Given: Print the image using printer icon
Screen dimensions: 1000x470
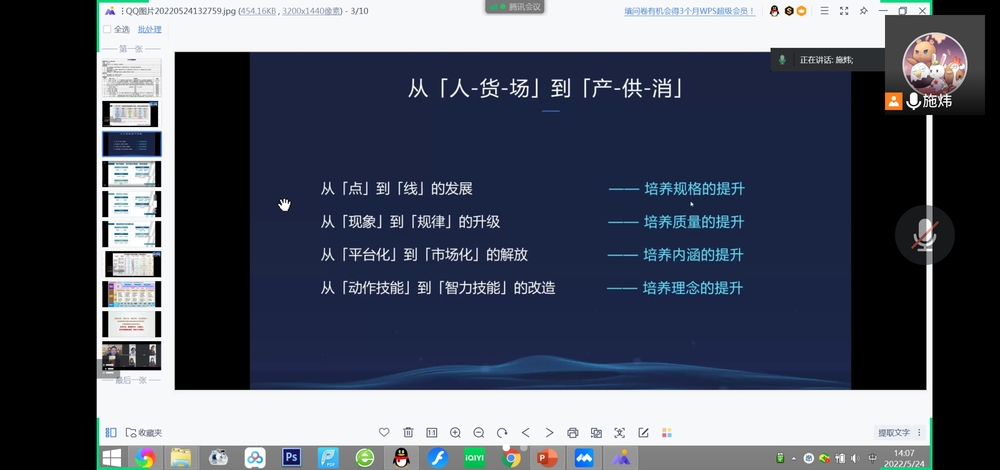Looking at the screenshot, I should coord(573,432).
